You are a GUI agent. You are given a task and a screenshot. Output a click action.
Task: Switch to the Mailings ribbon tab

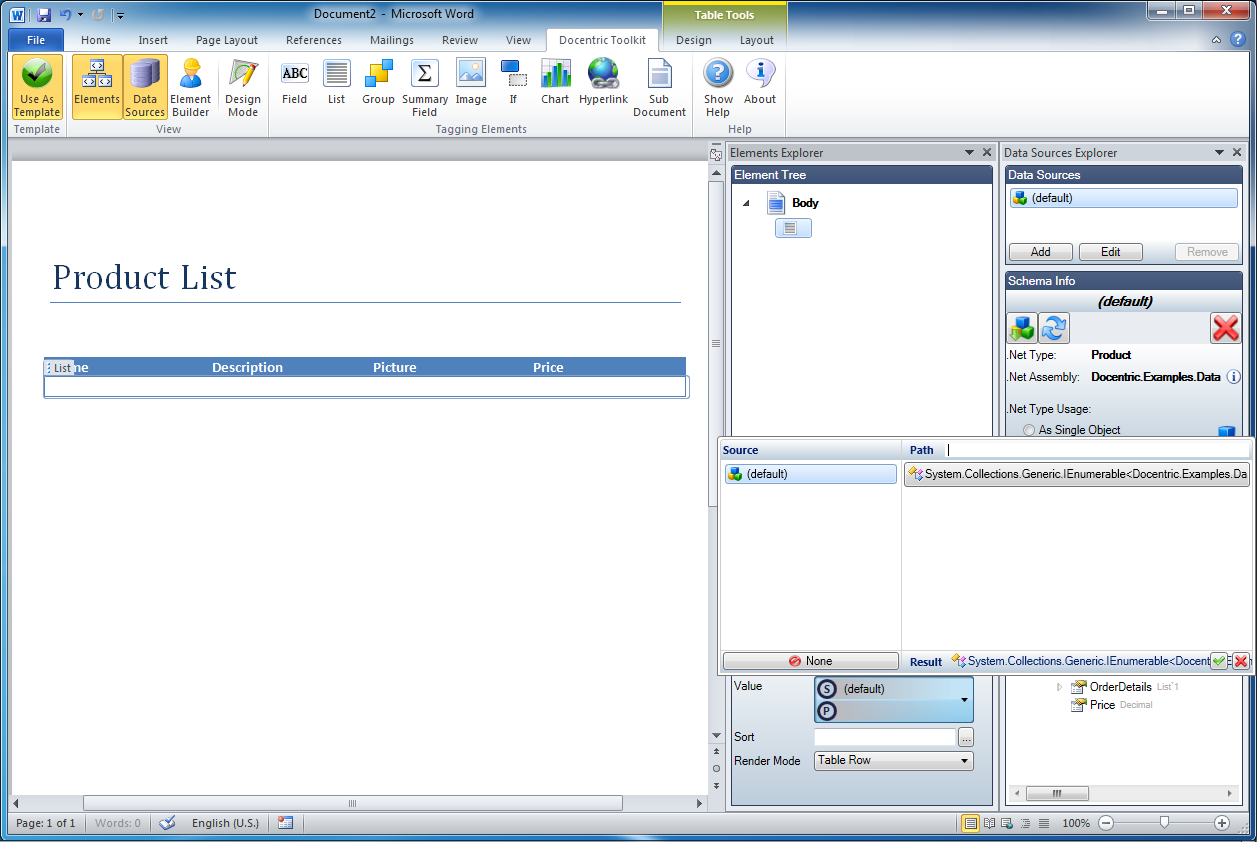391,40
